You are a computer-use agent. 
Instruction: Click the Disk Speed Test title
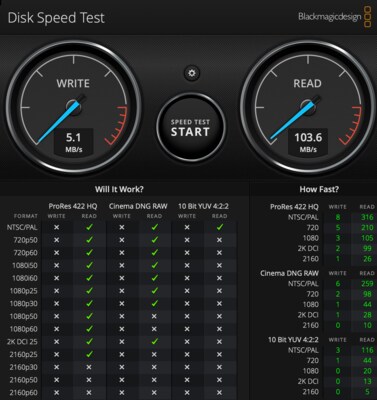coord(56,18)
